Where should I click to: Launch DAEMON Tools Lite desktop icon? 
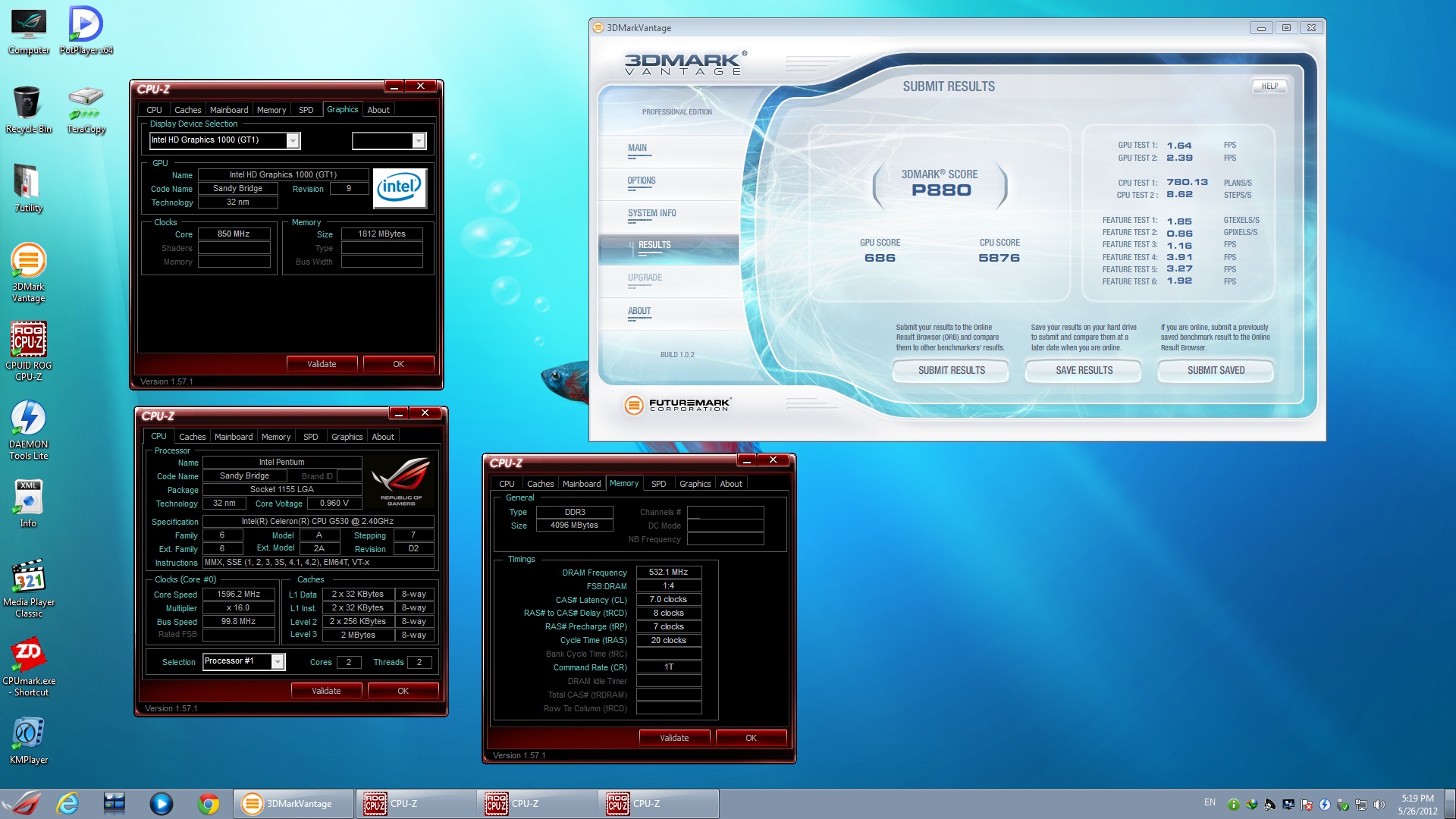(x=28, y=419)
